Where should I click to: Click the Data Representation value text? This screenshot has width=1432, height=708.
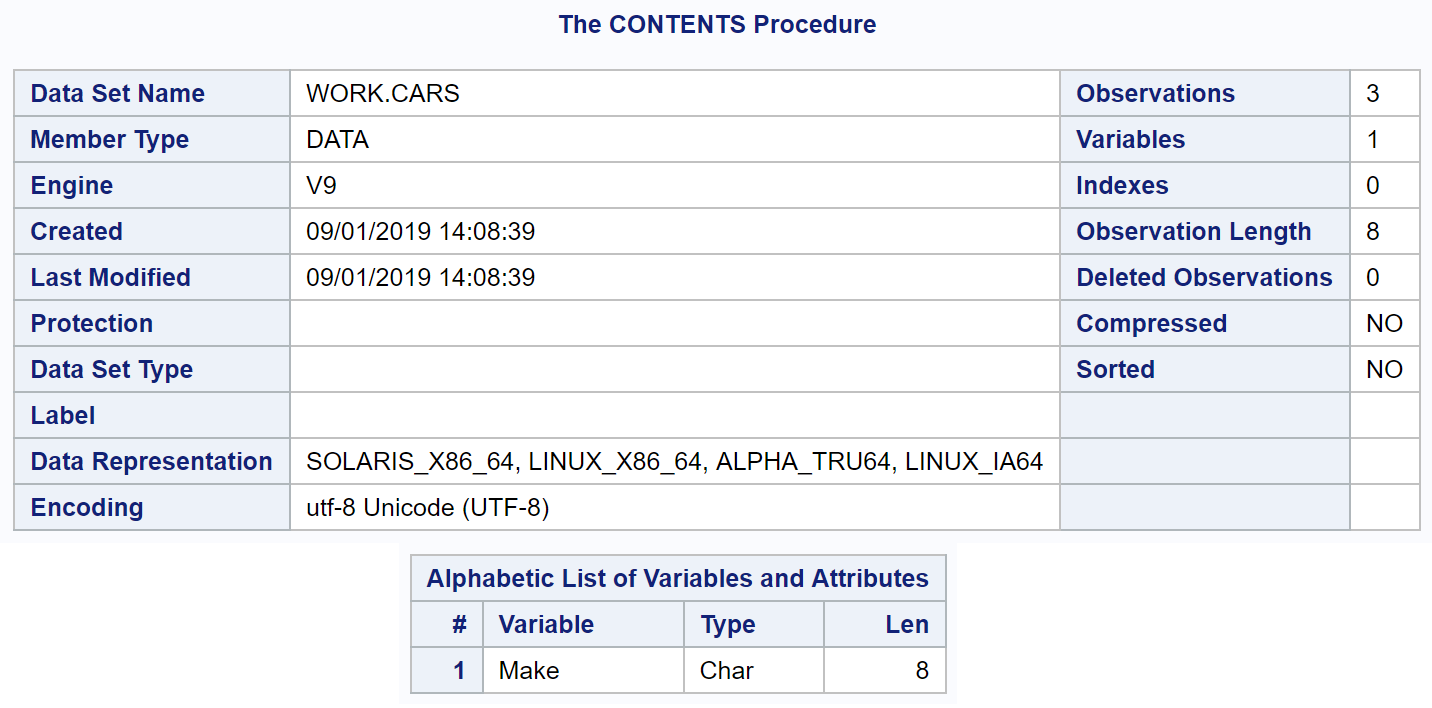[675, 462]
